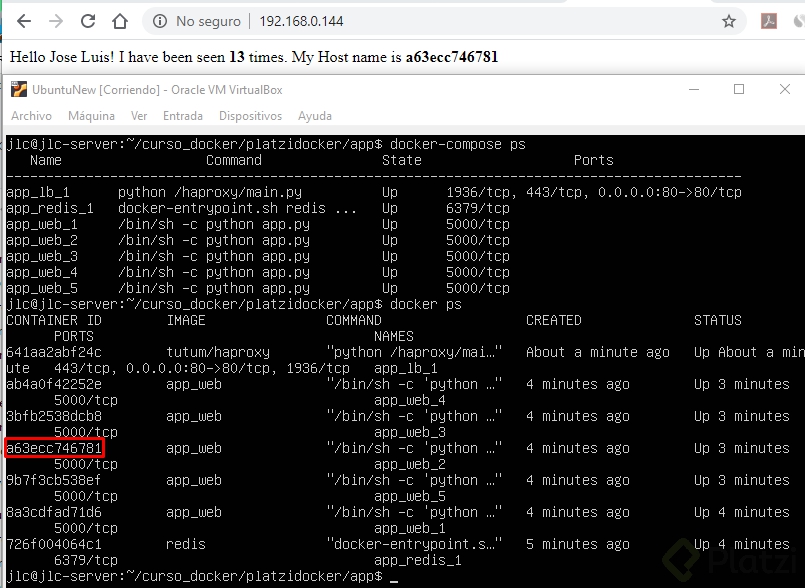The width and height of the screenshot is (805, 588).
Task: Go back with the browser back arrow
Action: (x=24, y=21)
